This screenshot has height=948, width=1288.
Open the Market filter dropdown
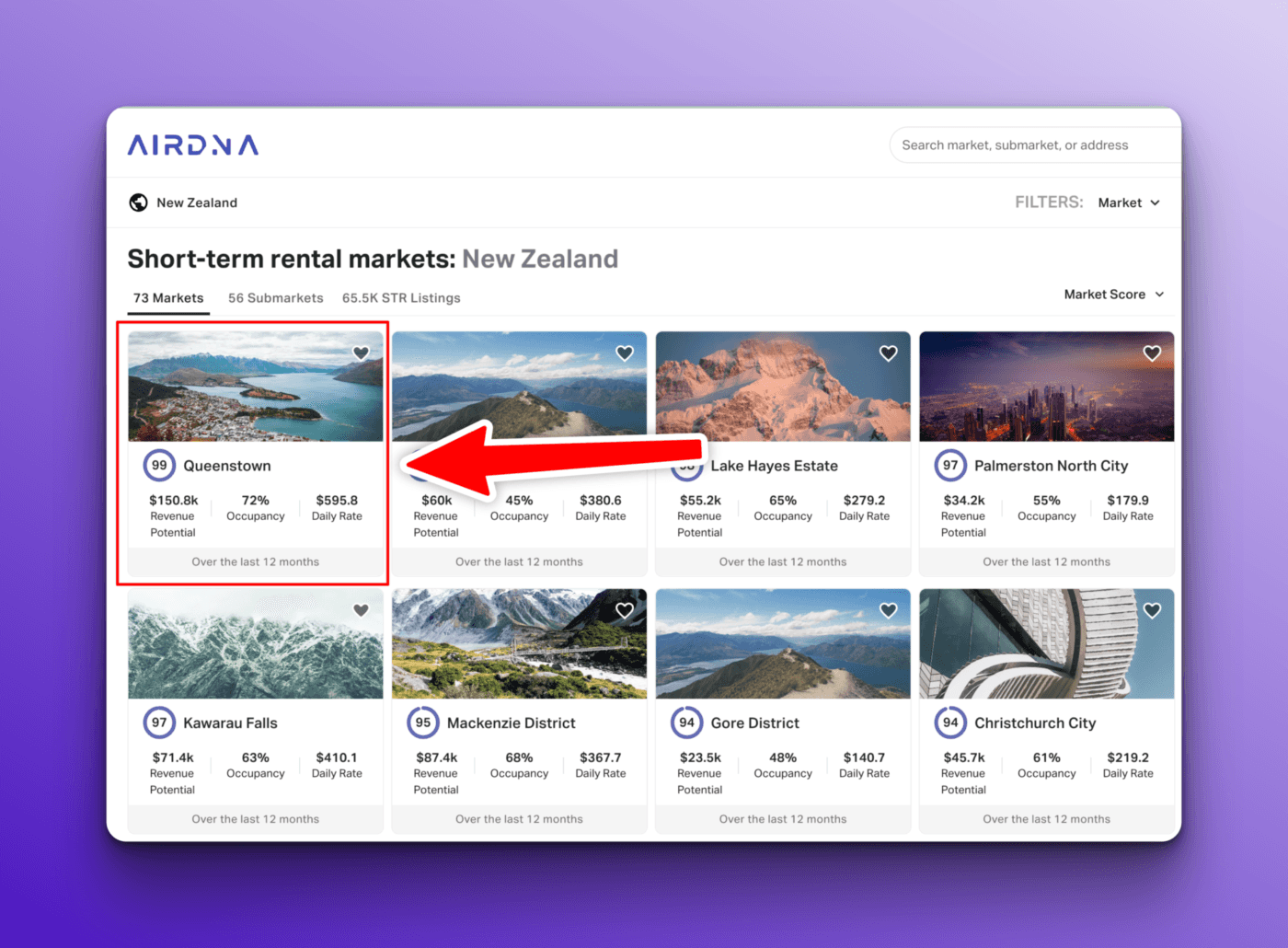click(x=1128, y=202)
